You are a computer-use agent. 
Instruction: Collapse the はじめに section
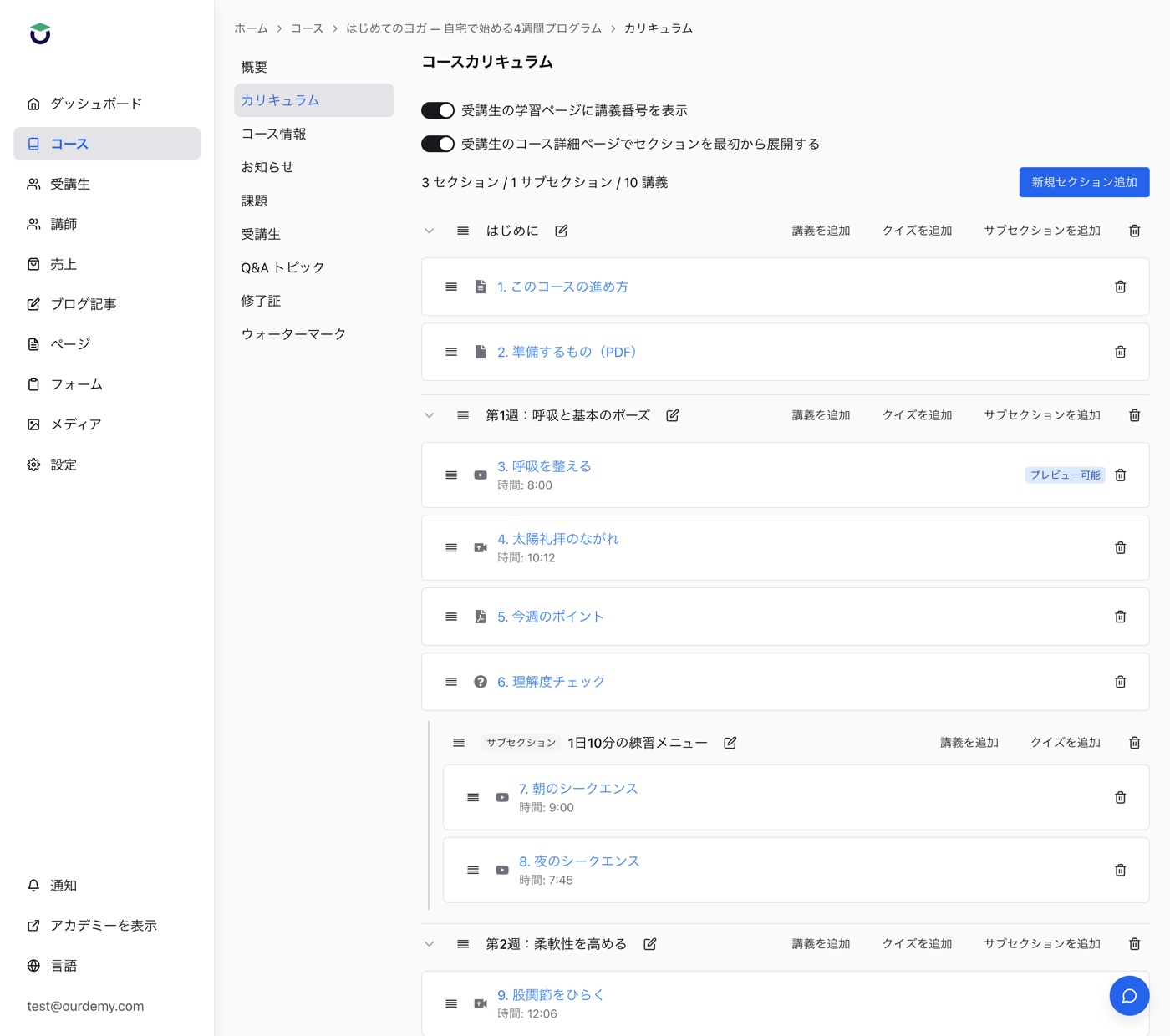[x=430, y=231]
